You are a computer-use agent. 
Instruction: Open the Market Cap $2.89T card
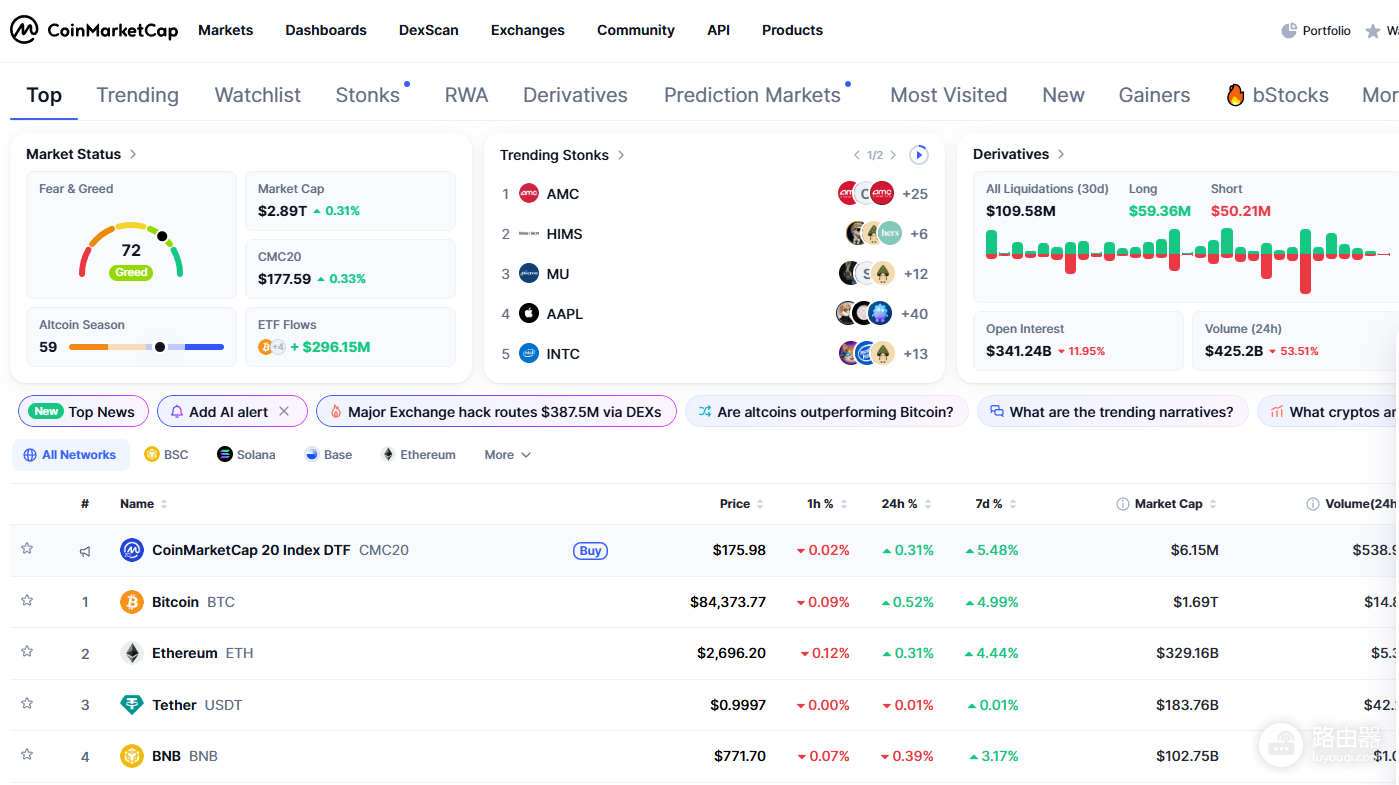coord(350,201)
